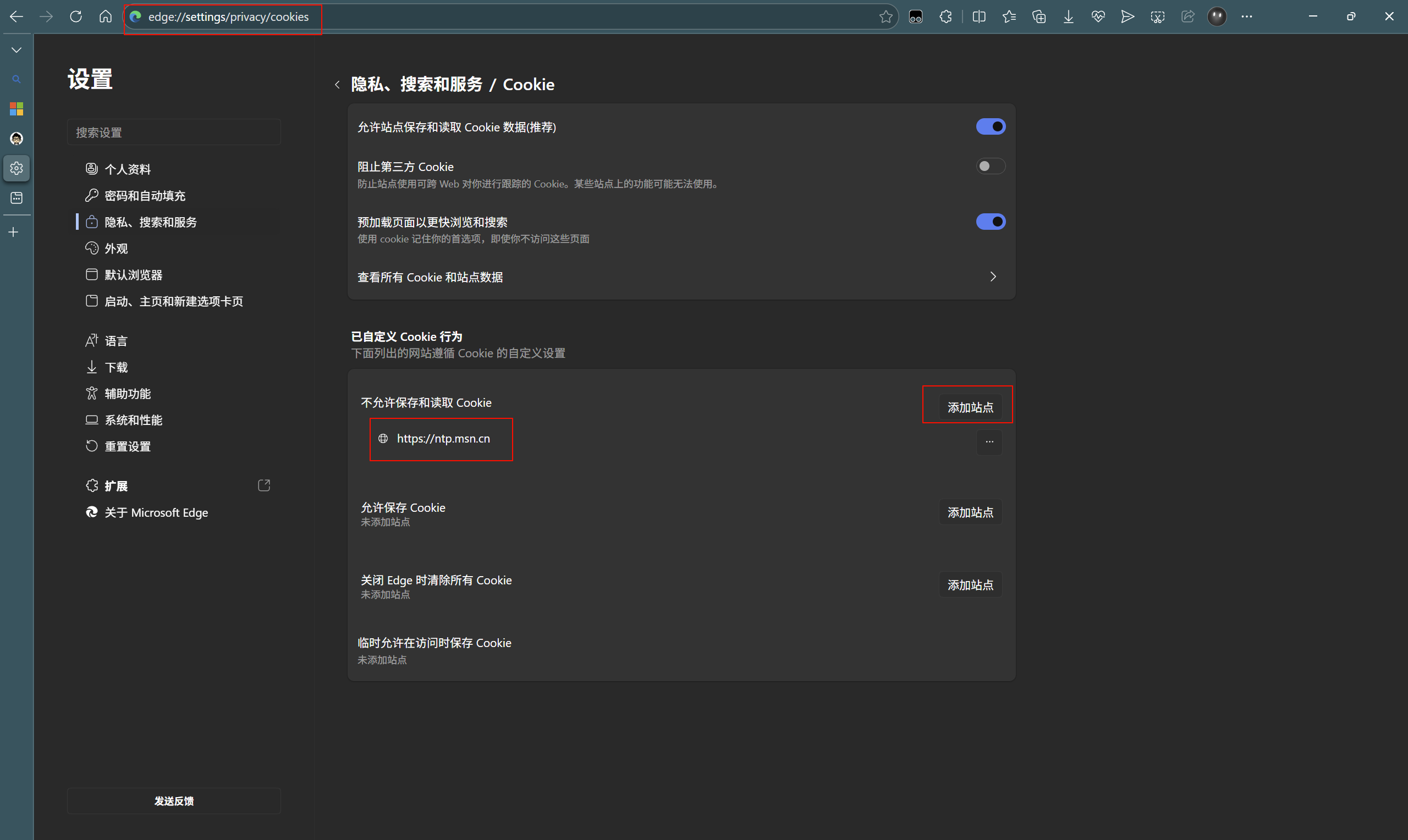Add site to blocked Cookie list

click(970, 407)
